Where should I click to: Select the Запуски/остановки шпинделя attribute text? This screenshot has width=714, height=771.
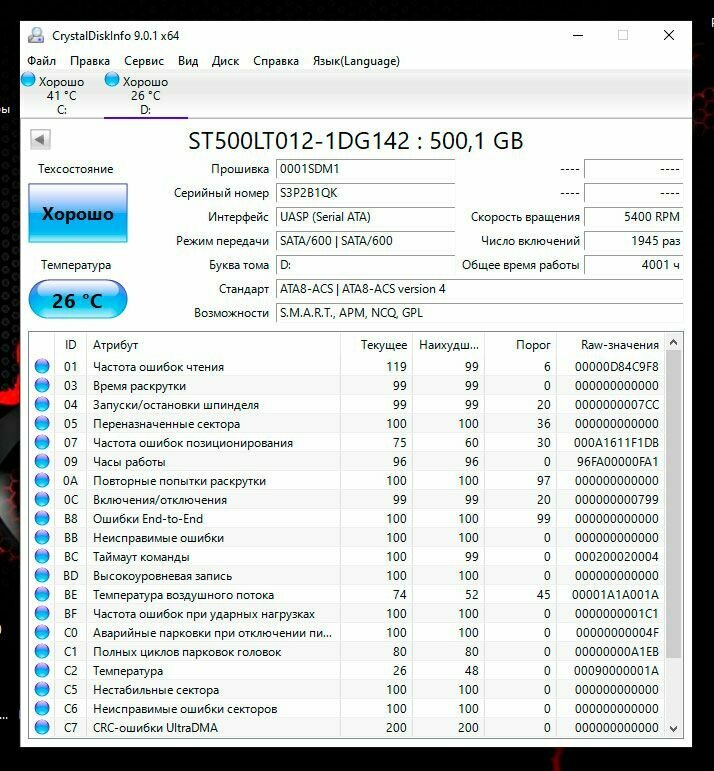176,405
